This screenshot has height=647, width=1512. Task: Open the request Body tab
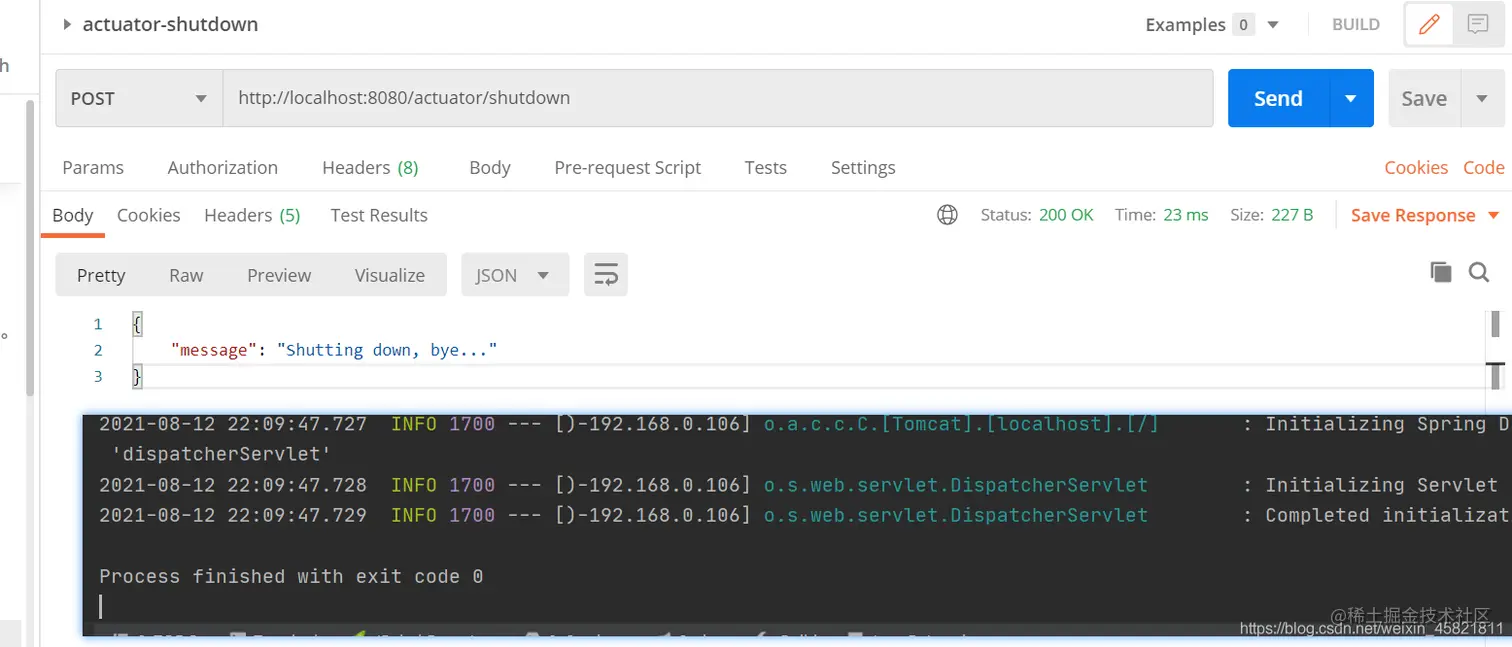tap(490, 168)
